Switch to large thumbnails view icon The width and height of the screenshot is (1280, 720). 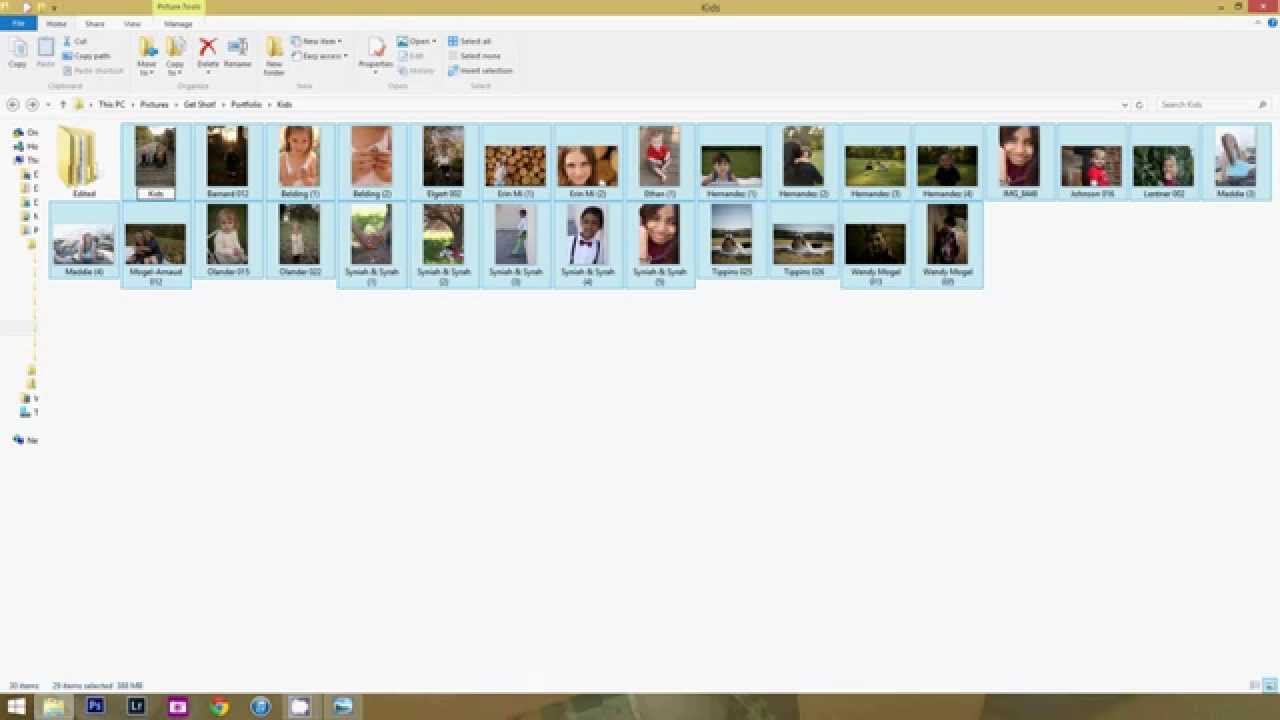[1268, 685]
